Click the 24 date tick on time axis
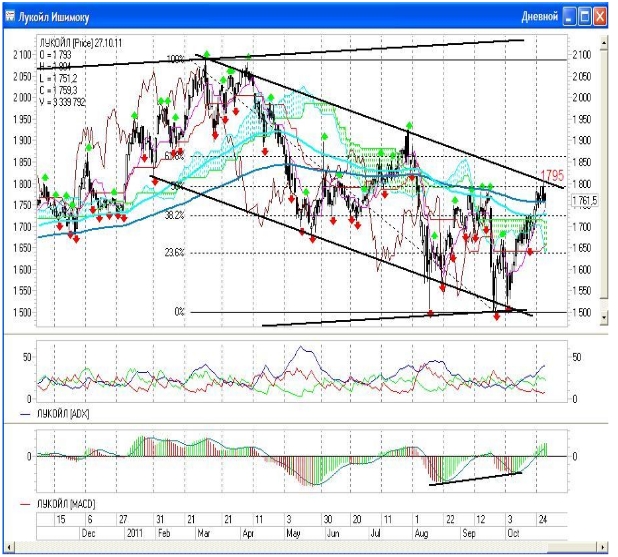618x557 pixels. 543,519
